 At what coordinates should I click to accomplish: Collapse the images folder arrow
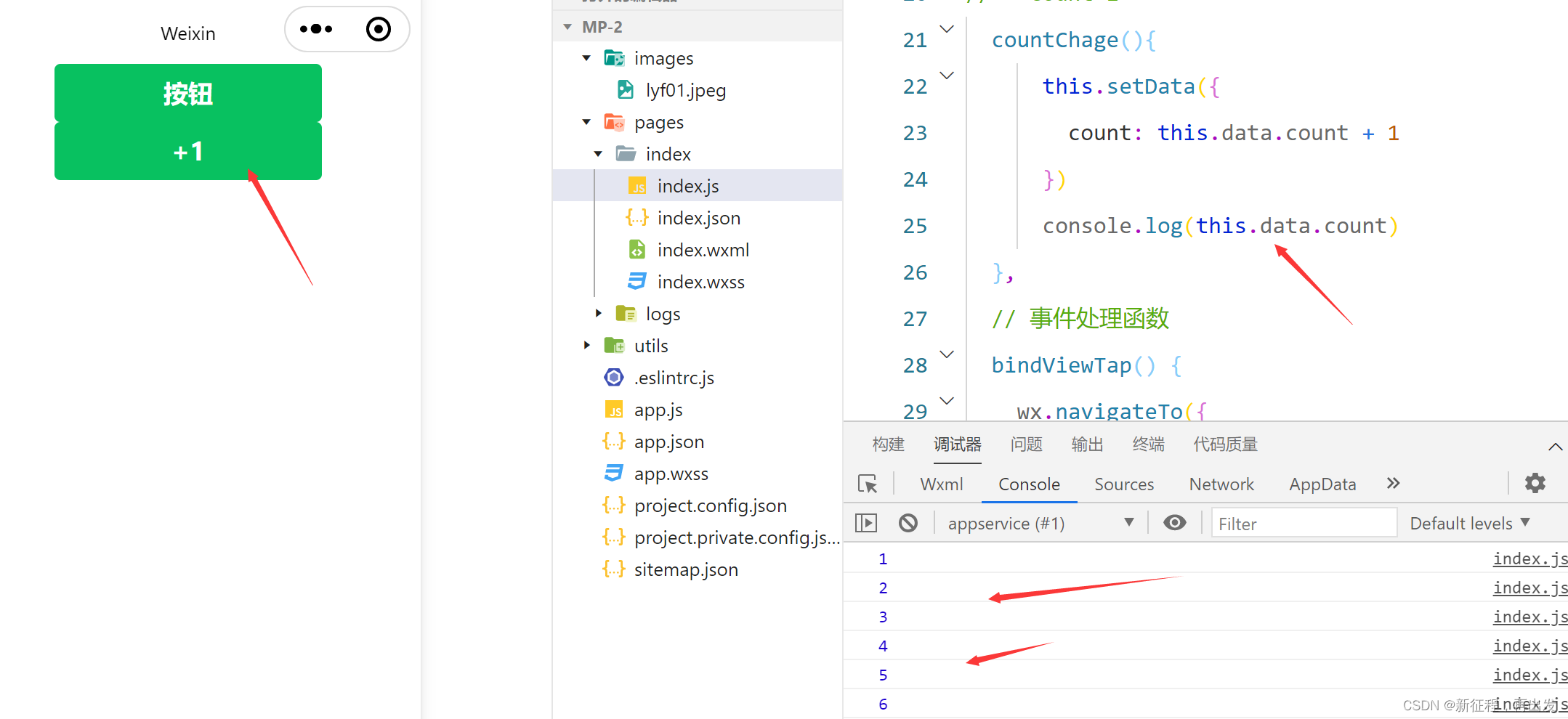(586, 58)
